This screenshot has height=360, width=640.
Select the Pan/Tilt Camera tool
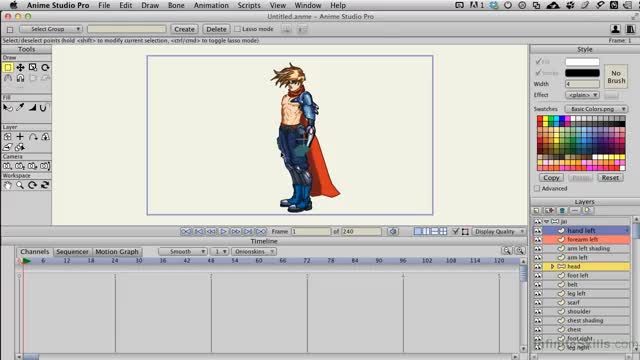(45, 166)
